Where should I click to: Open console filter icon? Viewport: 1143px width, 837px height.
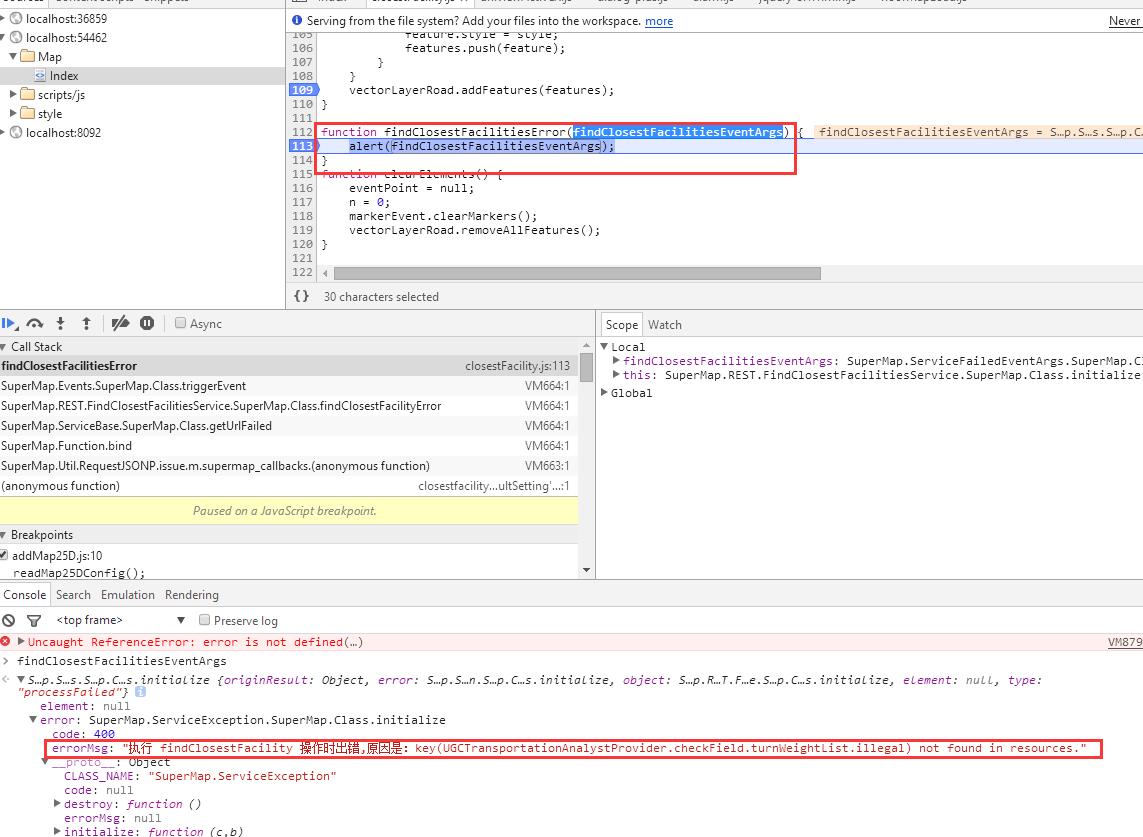pos(34,620)
